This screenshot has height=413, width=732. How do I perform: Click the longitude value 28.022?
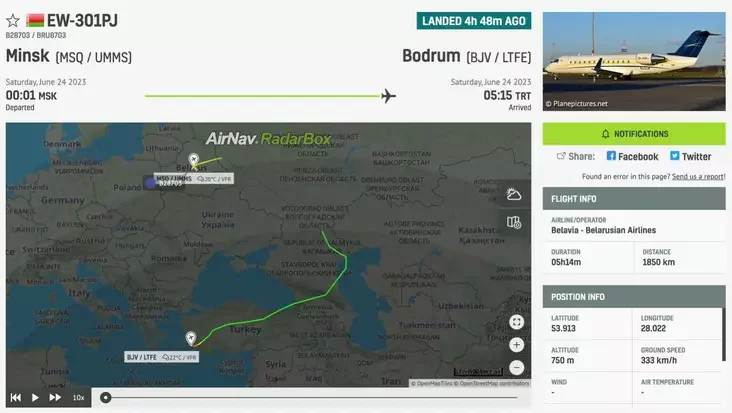pyautogui.click(x=653, y=329)
